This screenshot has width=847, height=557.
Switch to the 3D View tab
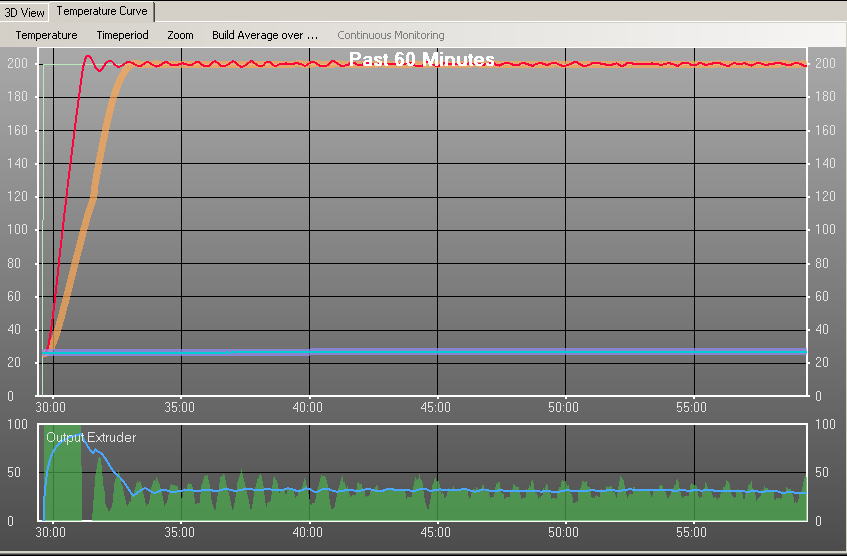point(24,11)
